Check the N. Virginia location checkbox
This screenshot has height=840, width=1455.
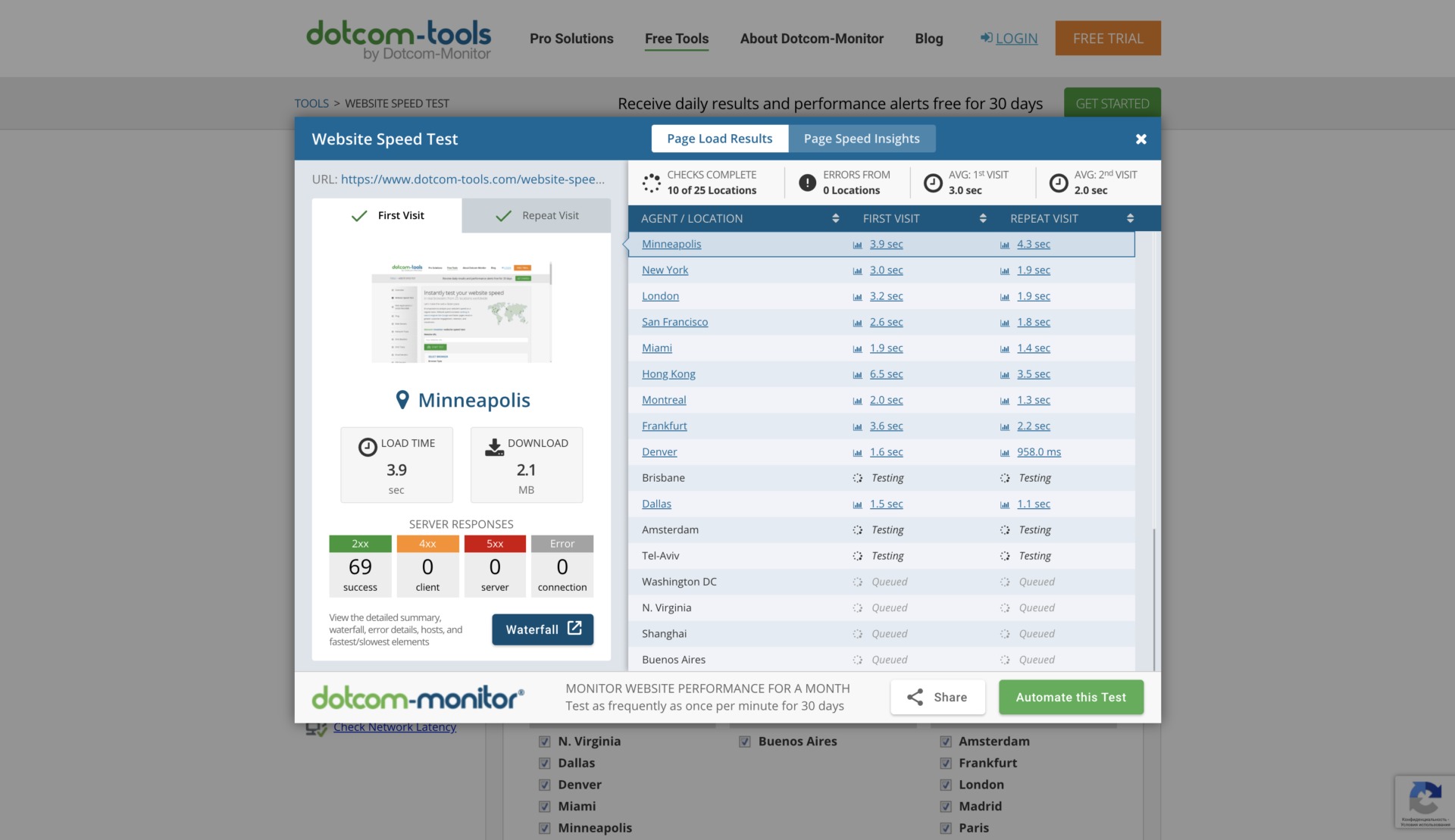click(x=544, y=742)
